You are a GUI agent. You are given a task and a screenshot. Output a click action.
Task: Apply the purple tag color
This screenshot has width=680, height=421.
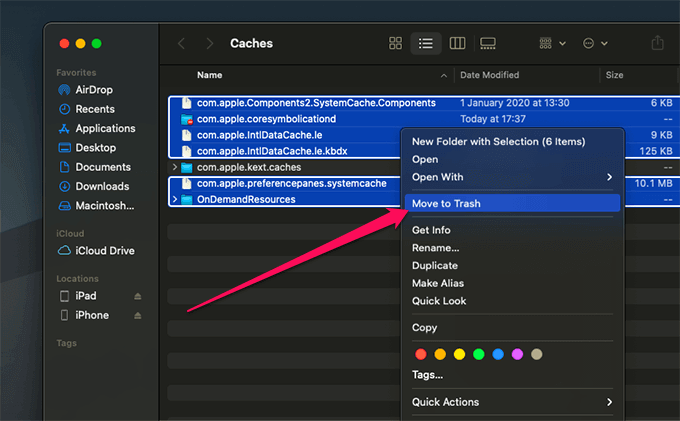point(517,354)
